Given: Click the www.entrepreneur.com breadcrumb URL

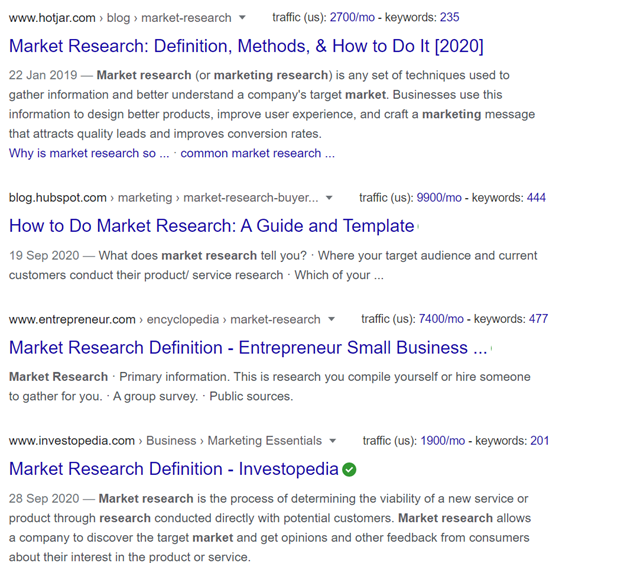Looking at the screenshot, I should 72,319.
